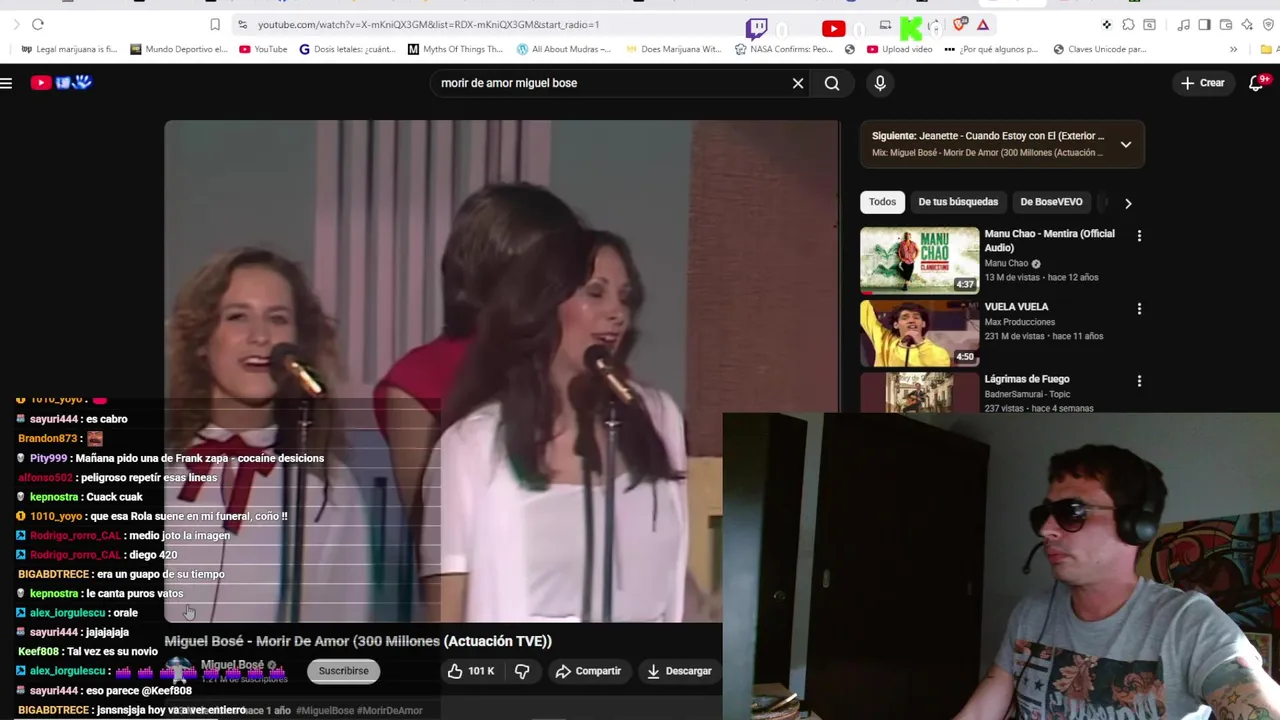1280x720 pixels.
Task: Click the 'Descargar' download button
Action: coord(679,671)
